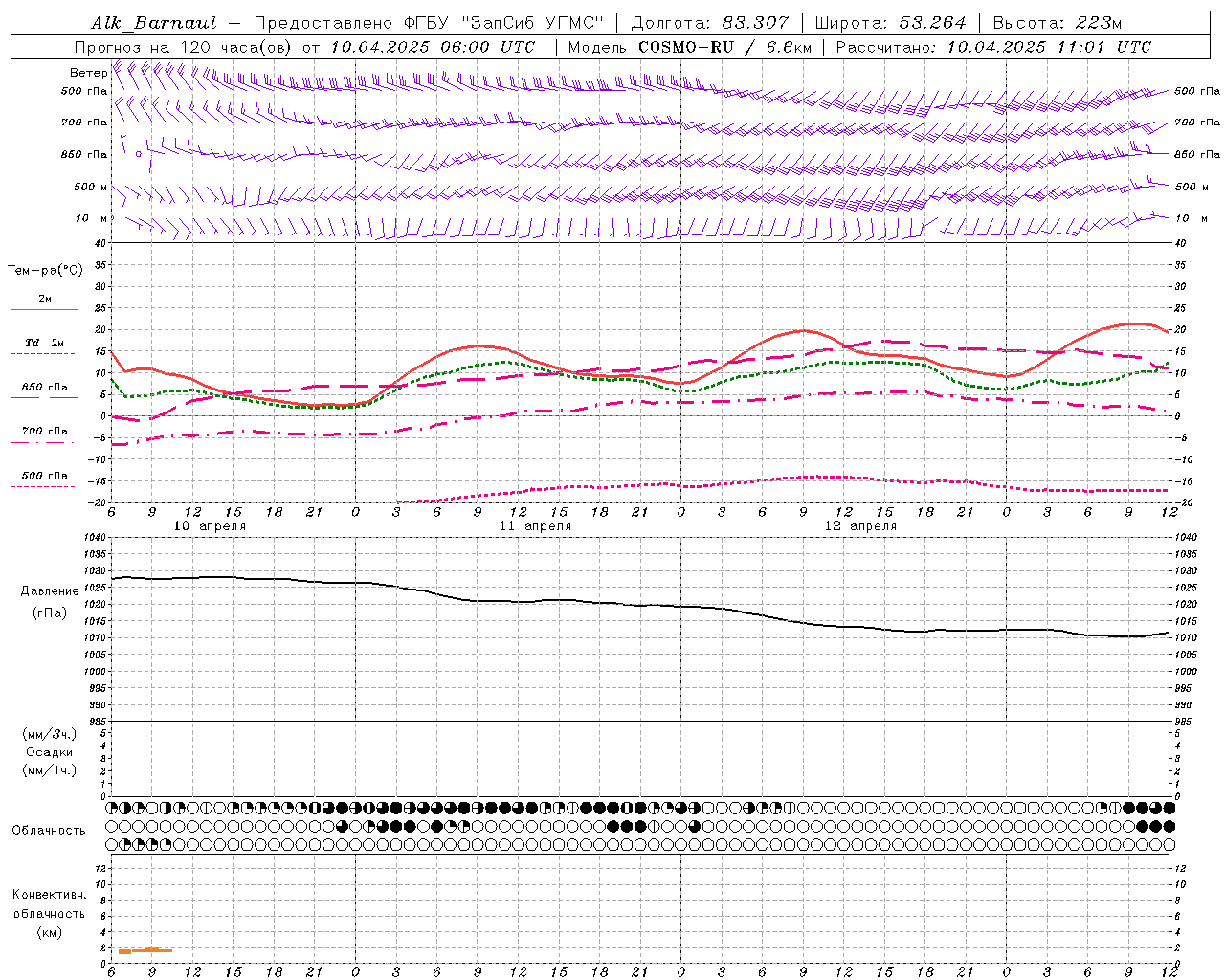Click the left '700 гПа' wind level label

tap(84, 122)
